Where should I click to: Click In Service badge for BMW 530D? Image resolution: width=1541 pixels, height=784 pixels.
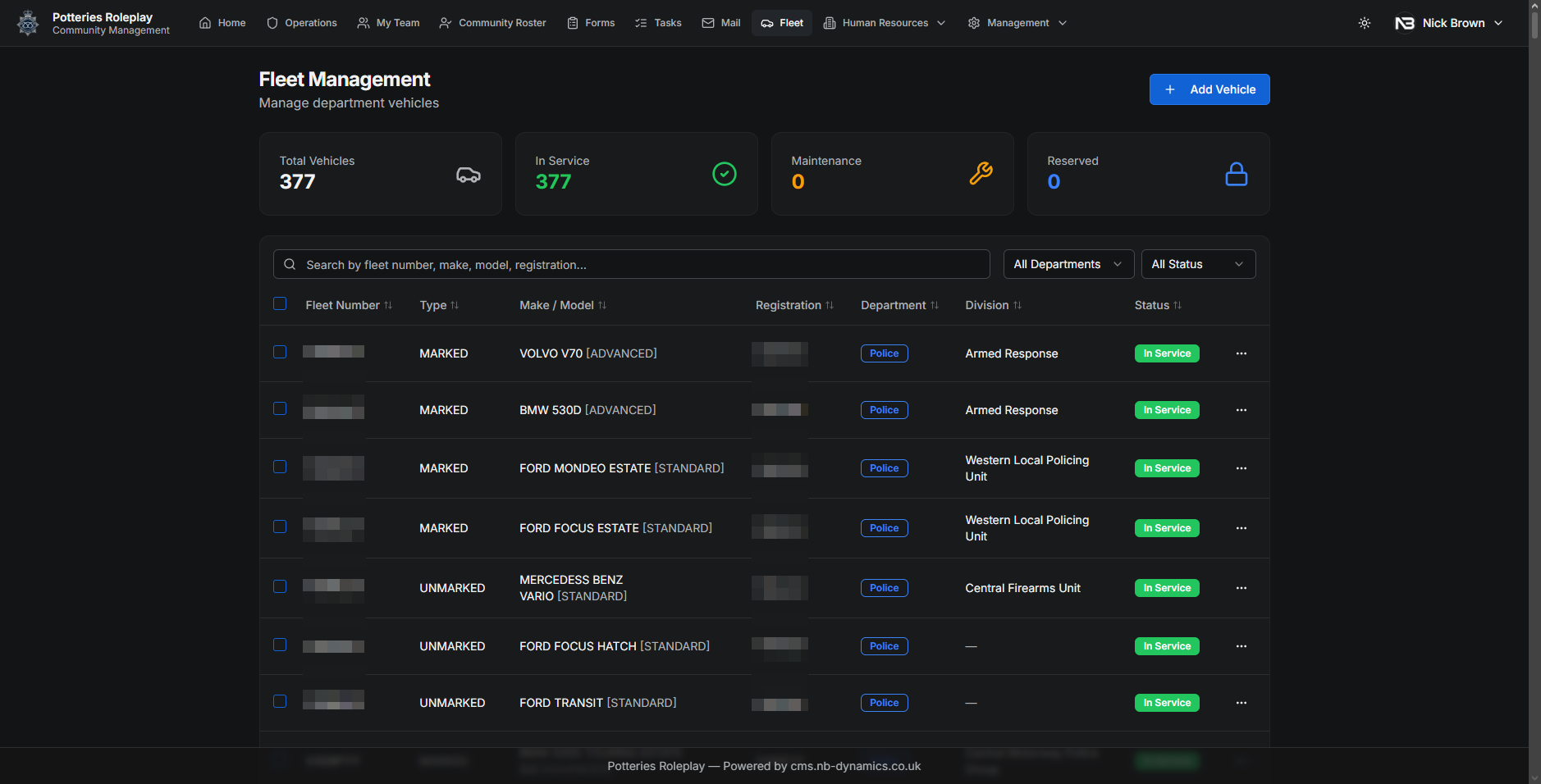click(1167, 410)
